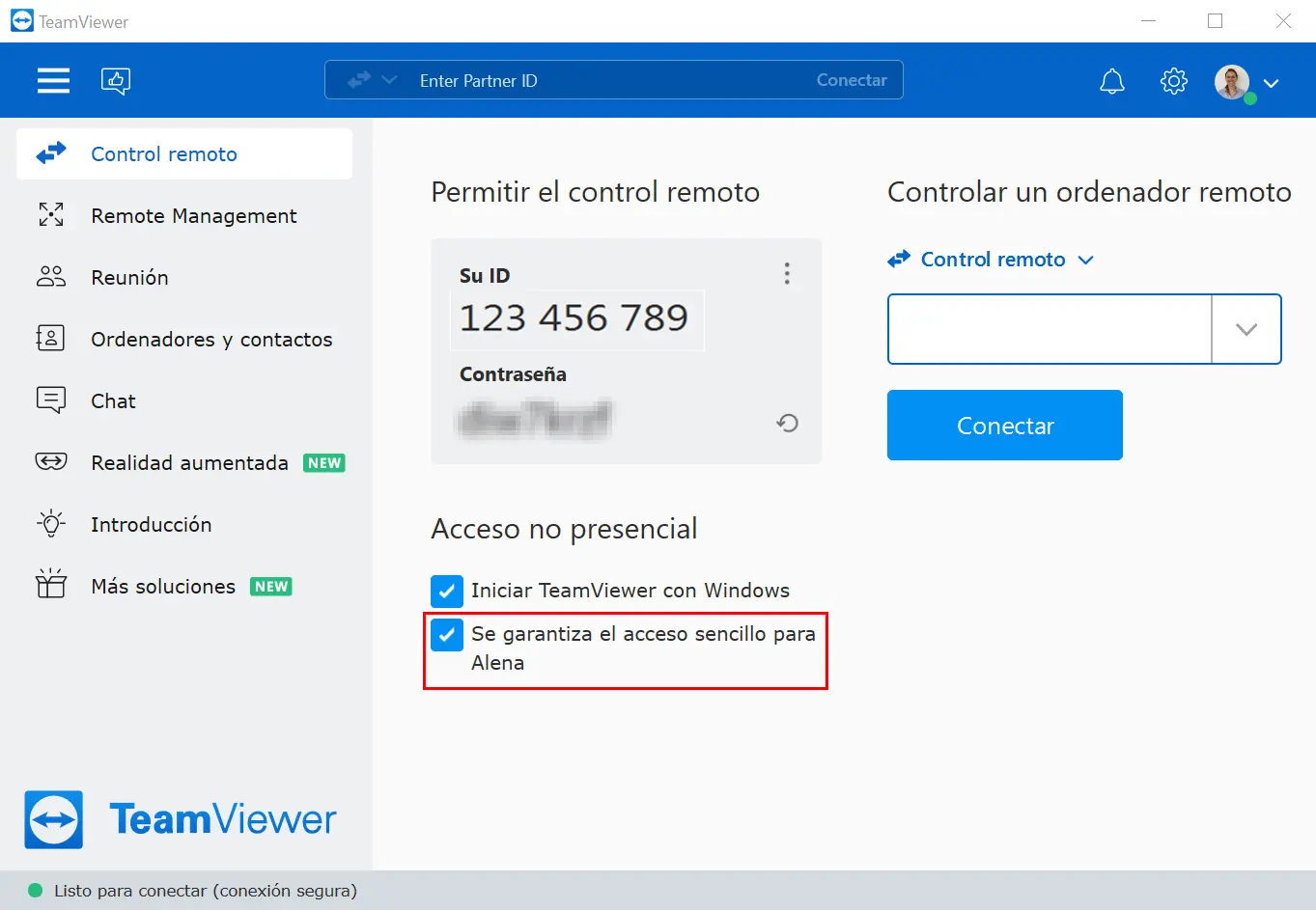Click the TeamViewer title bar icon
Screen dimensions: 1316x910
tap(21, 21)
